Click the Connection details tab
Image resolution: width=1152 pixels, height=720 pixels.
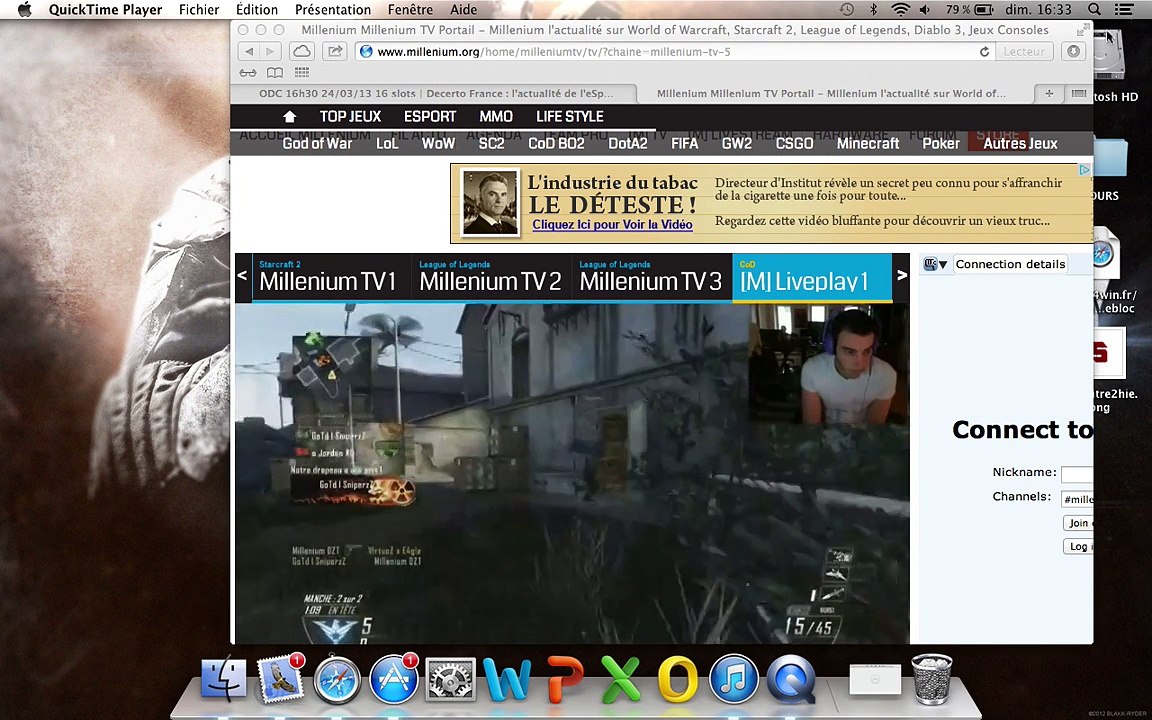click(1010, 264)
